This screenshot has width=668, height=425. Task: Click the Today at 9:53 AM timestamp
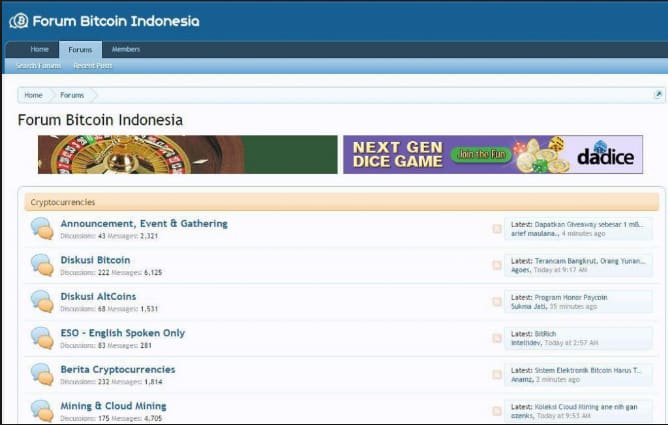point(564,415)
